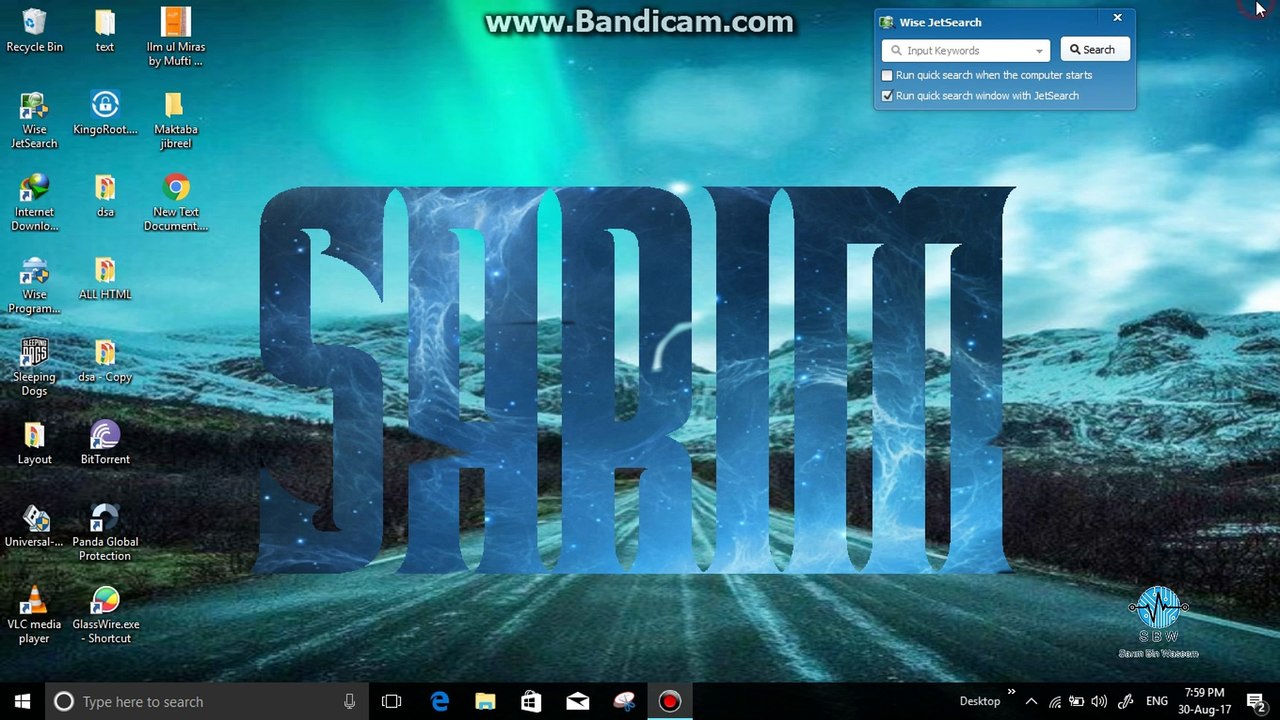Open Microsoft Edge from the taskbar
Screen dimensions: 1280x720
click(440, 701)
